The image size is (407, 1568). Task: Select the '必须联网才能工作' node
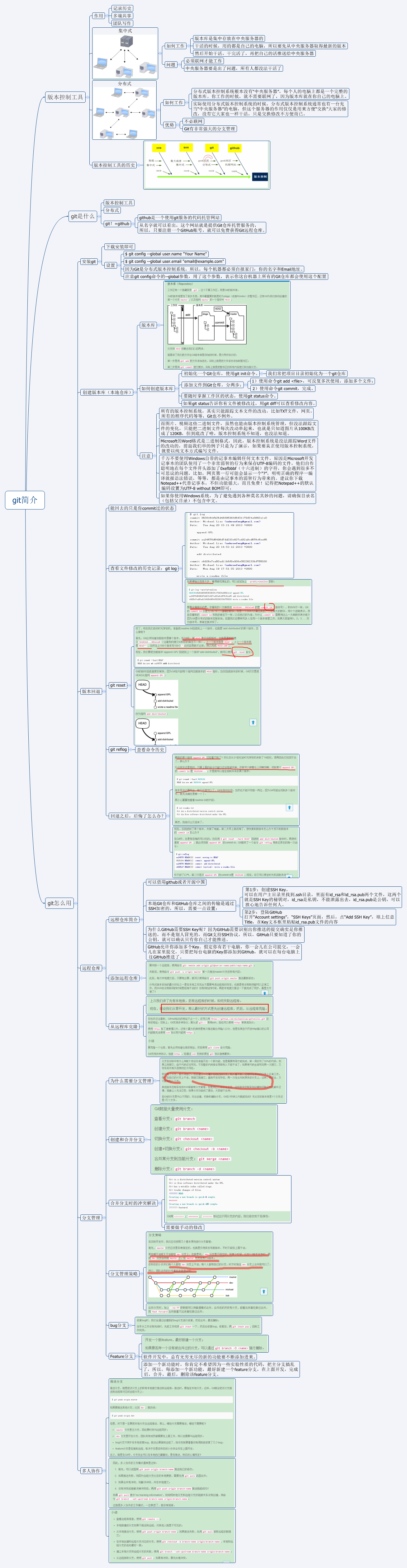204,61
